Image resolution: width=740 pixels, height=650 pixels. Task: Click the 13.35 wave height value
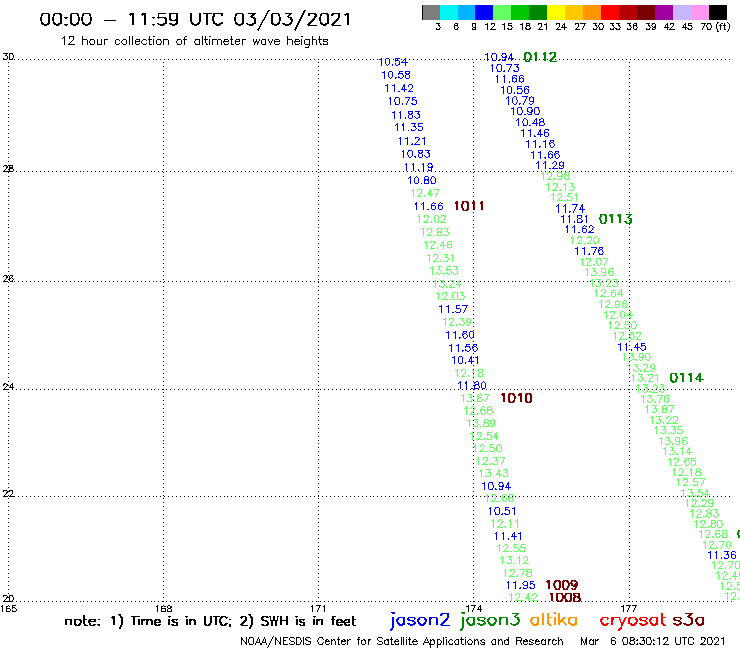click(x=668, y=430)
